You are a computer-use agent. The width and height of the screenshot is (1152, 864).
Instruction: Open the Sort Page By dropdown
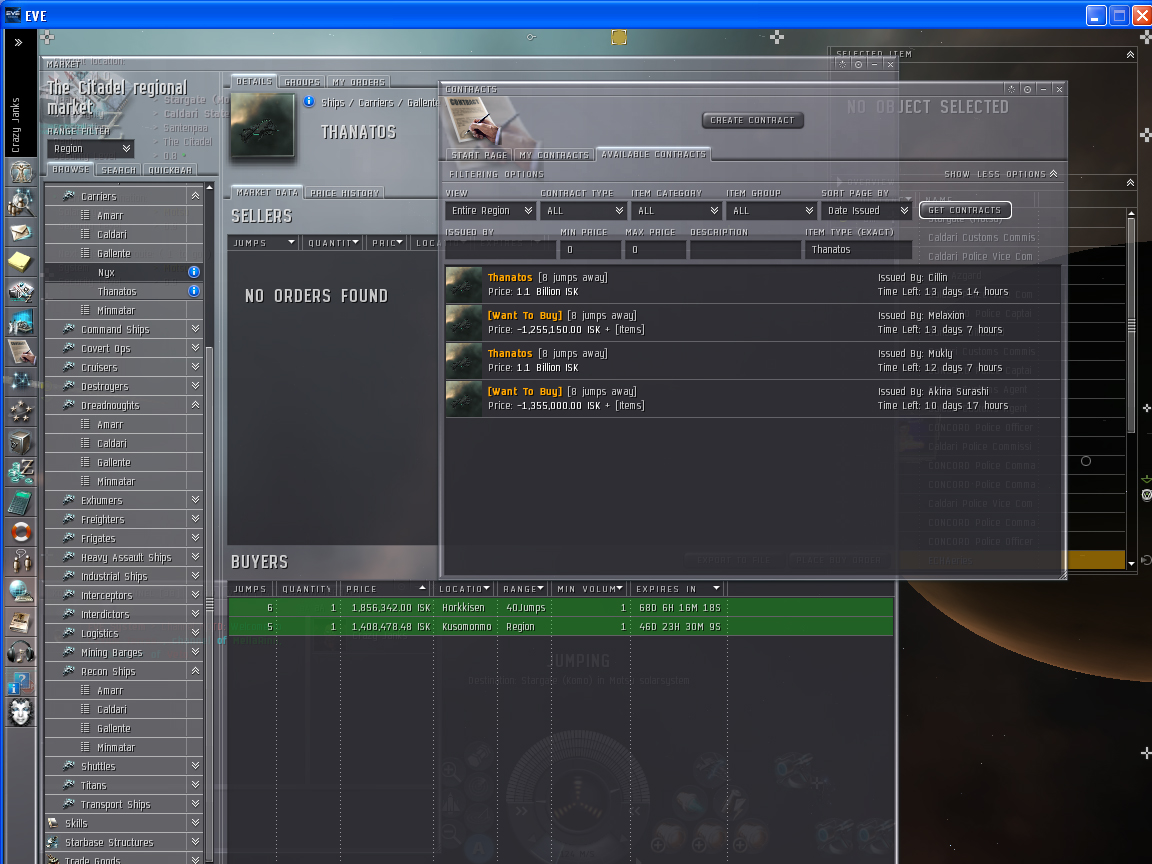866,210
